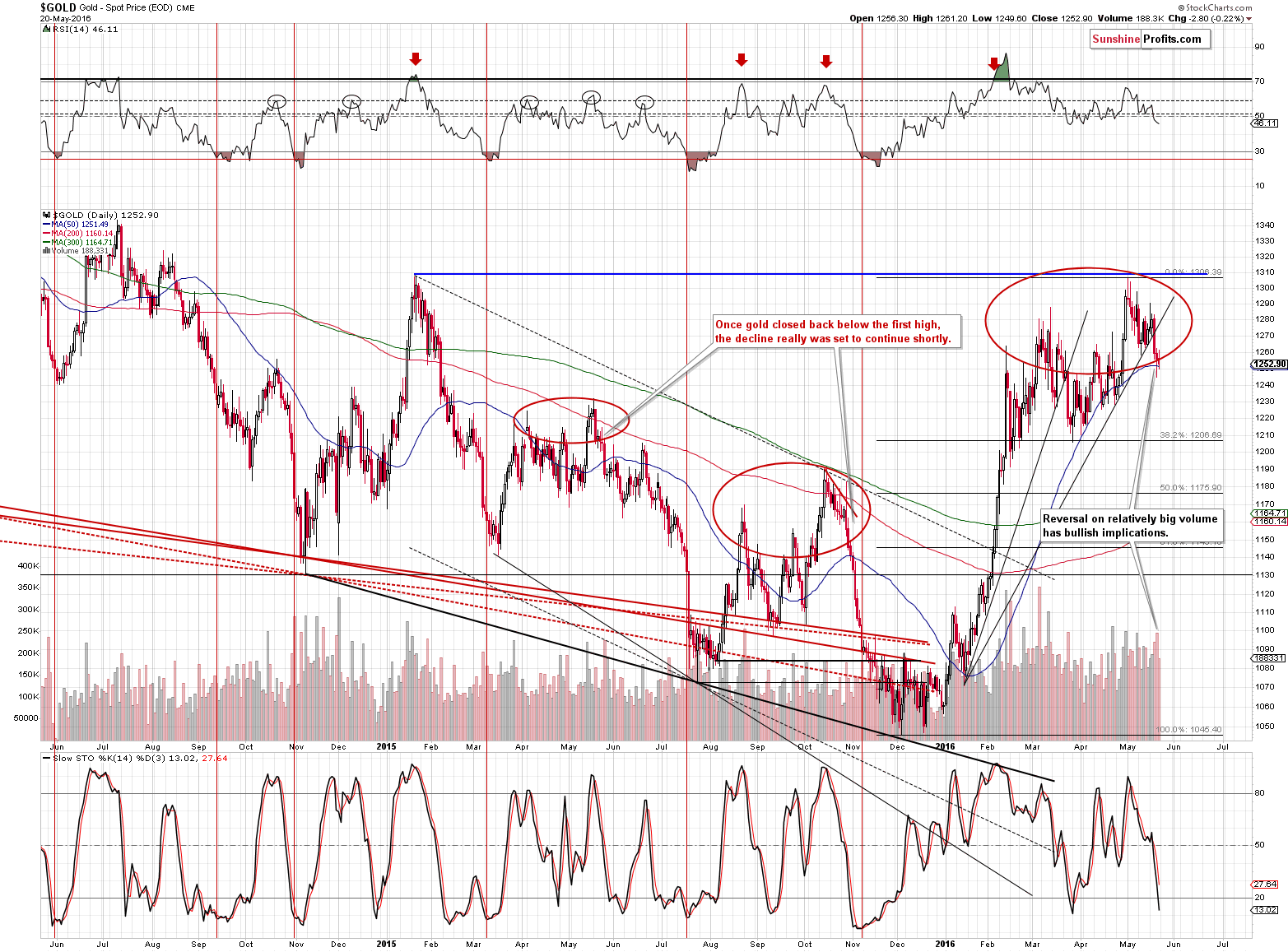Select the MA(300) 1164.71 legend entry
Screen dimensions: 1288x952
(82, 242)
